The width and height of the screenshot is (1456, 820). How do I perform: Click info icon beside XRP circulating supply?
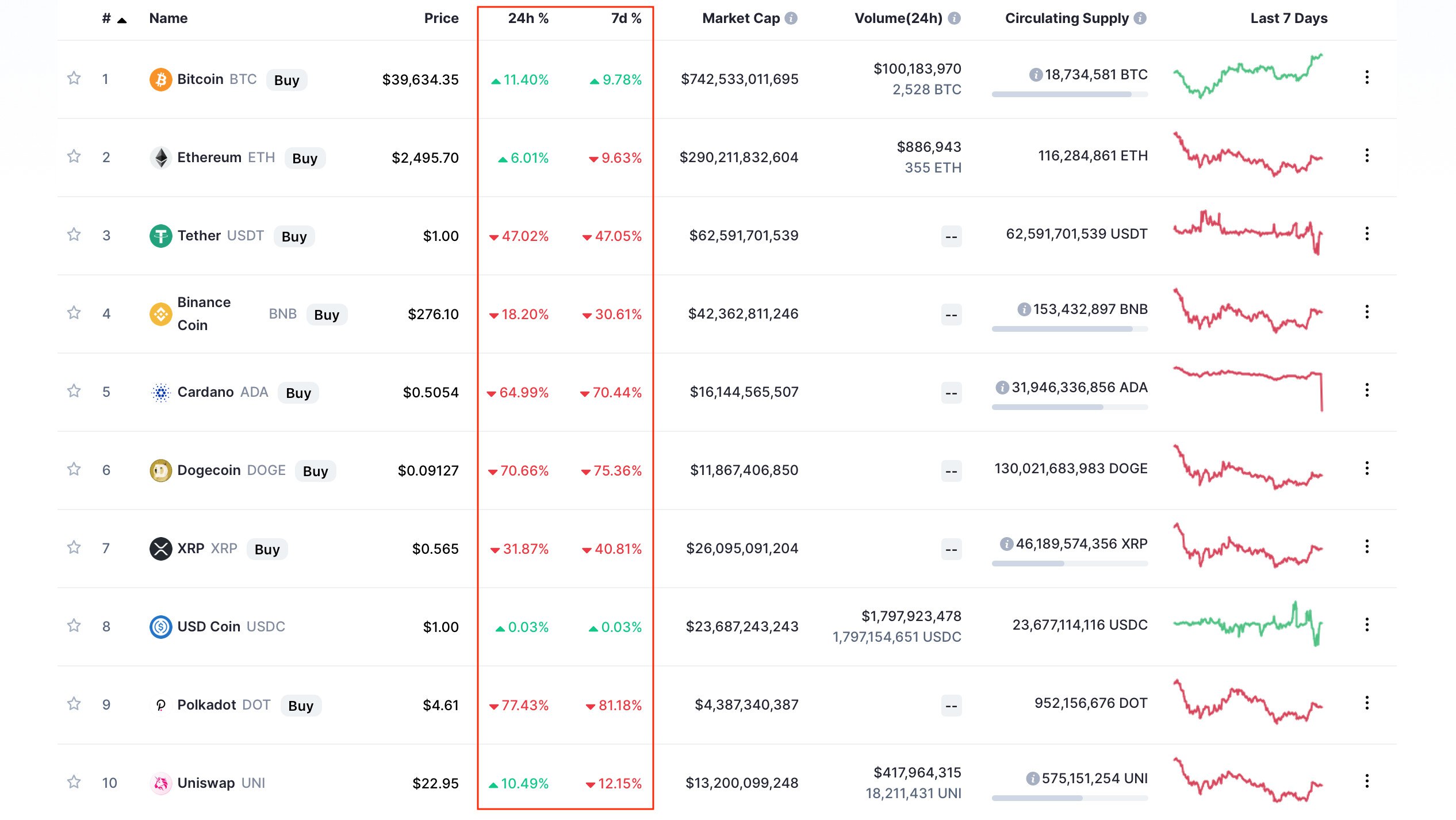1007,544
